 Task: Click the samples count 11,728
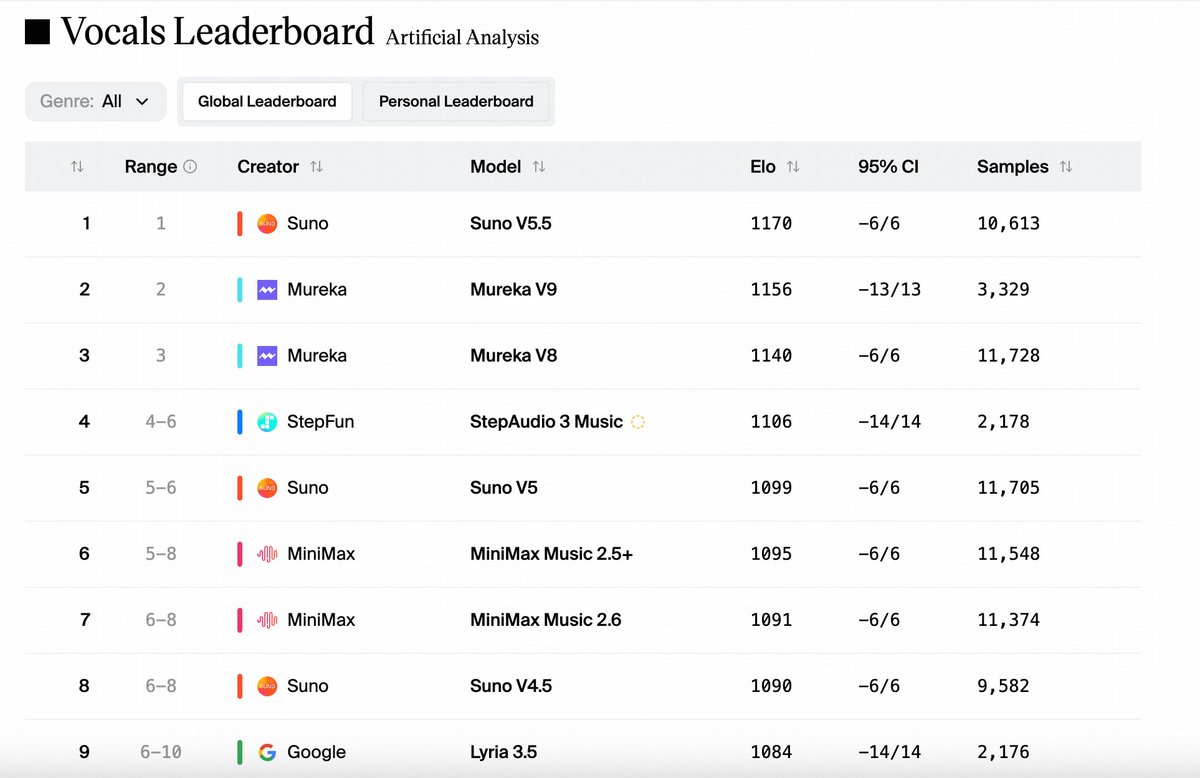(x=1008, y=355)
